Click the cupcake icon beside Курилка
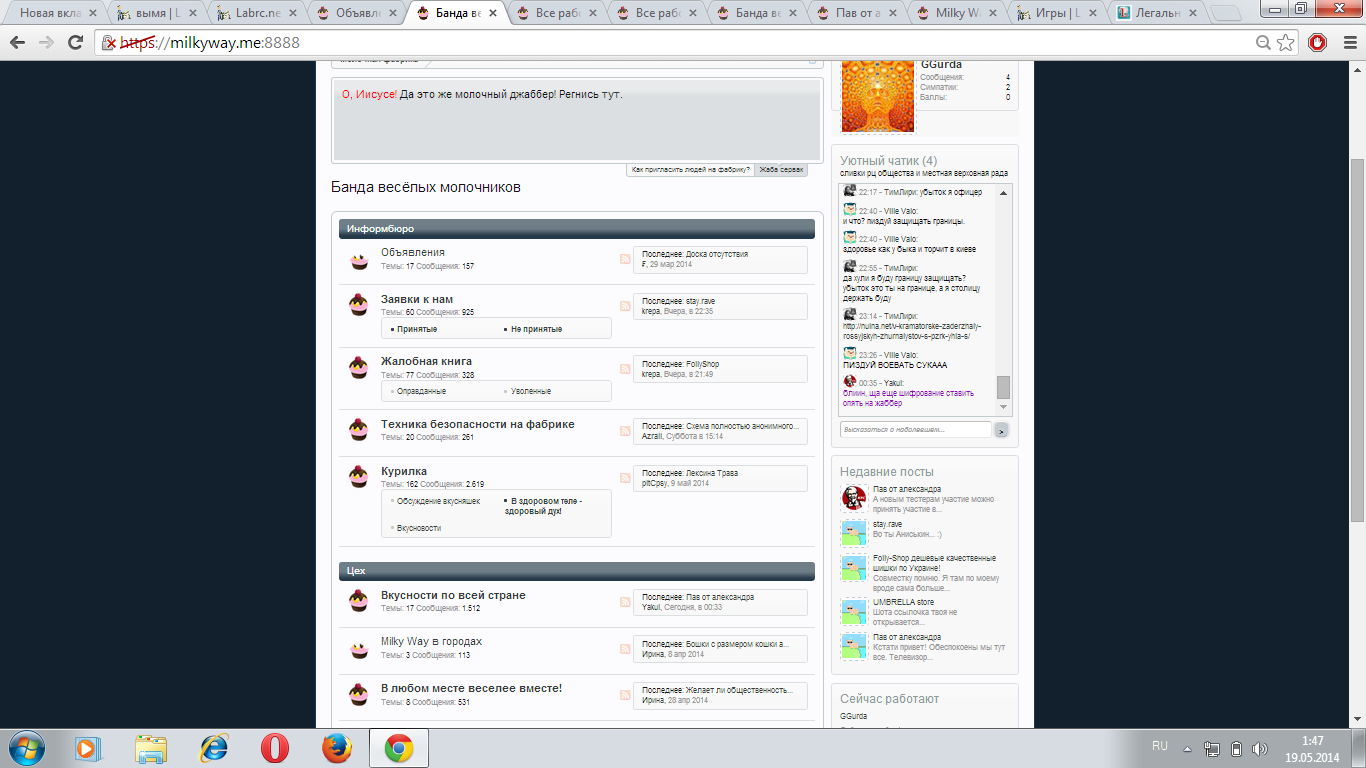The width and height of the screenshot is (1366, 768). (359, 477)
